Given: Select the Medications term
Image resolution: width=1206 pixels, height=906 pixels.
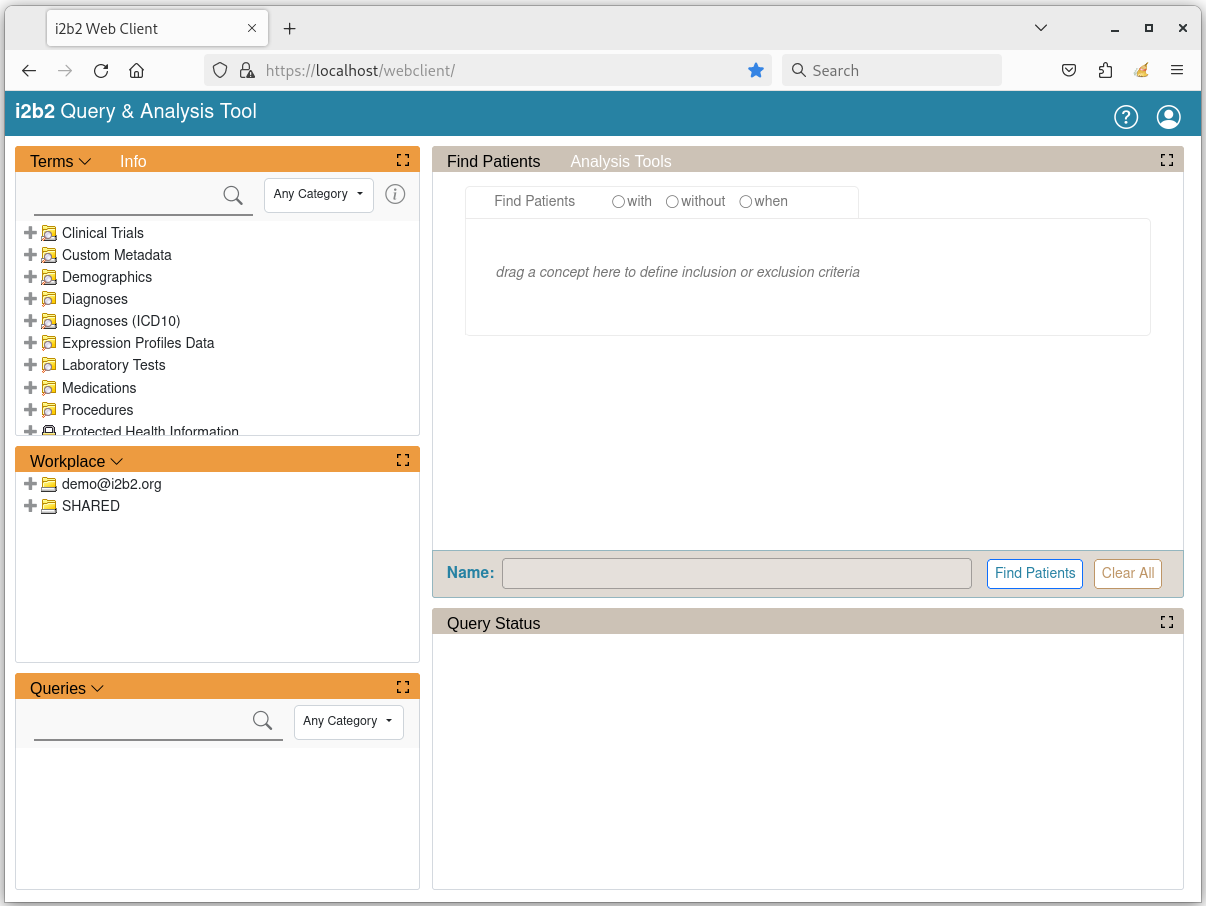Looking at the screenshot, I should (x=99, y=388).
